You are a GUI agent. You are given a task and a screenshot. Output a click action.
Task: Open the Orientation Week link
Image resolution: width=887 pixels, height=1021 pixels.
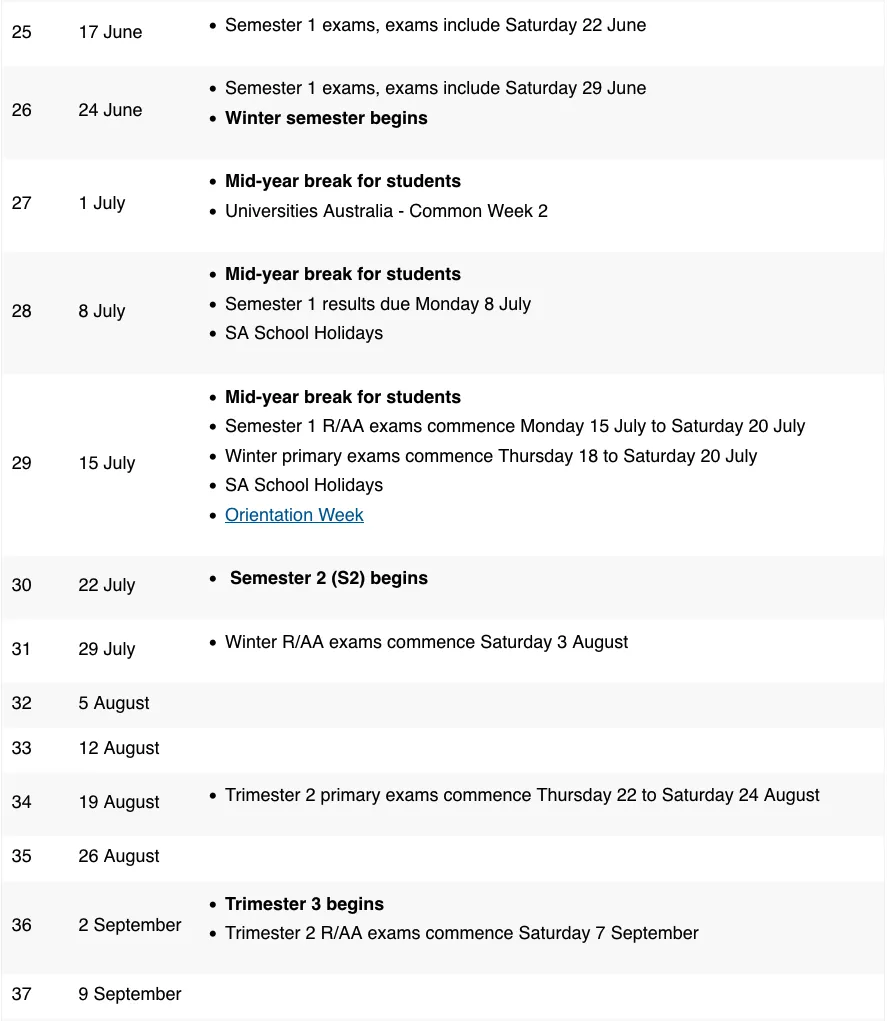294,514
